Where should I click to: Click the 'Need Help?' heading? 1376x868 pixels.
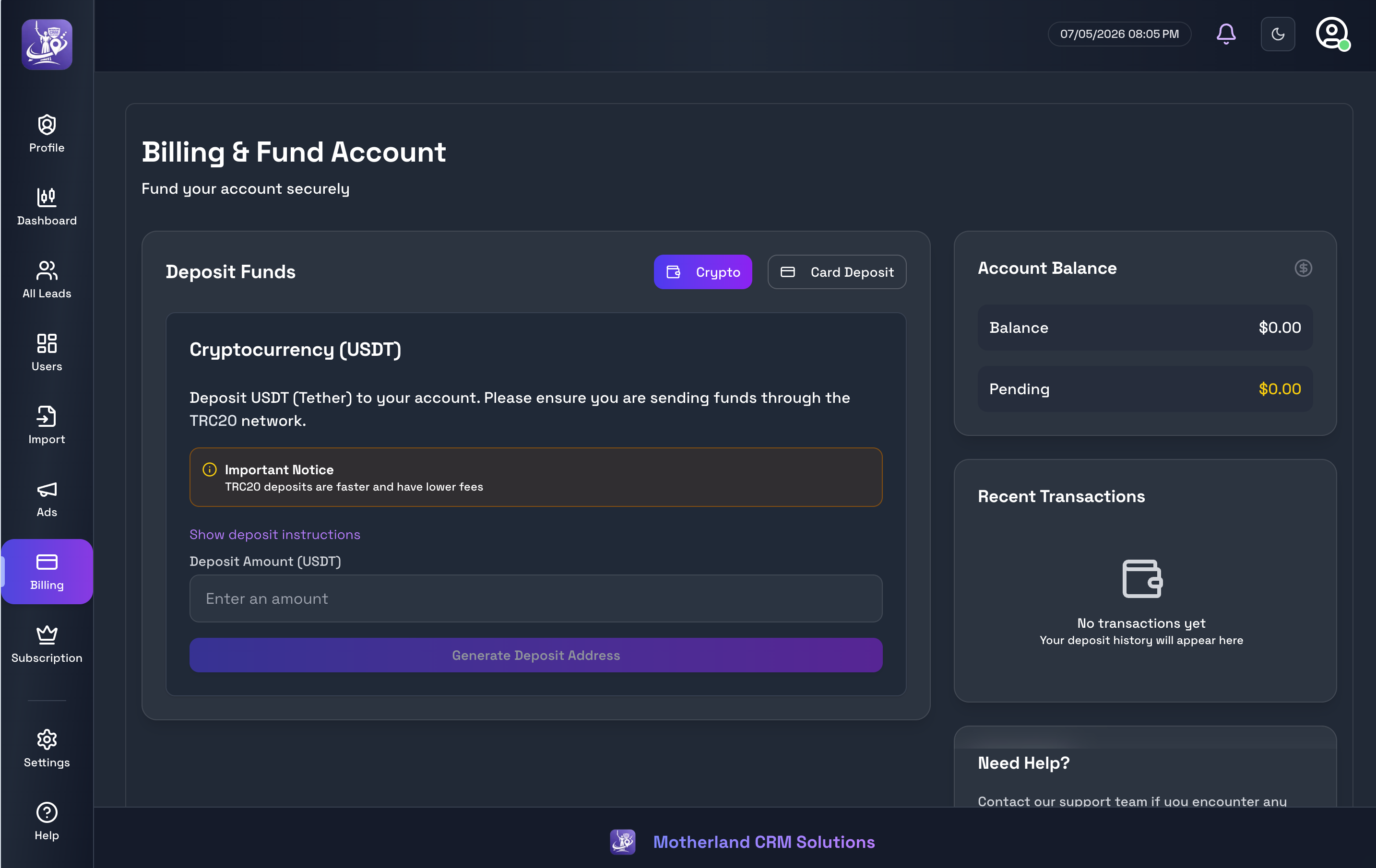1023,763
